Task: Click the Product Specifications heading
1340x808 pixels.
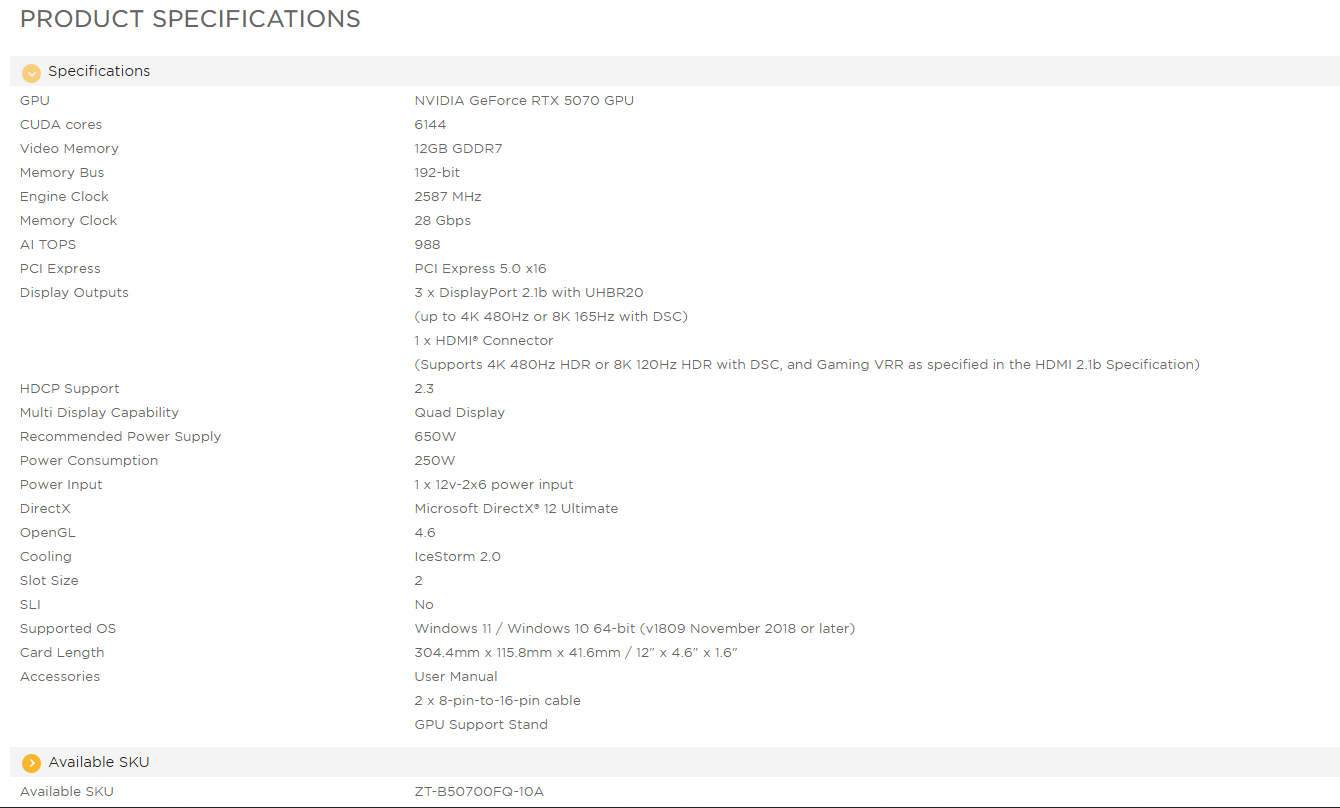Action: coord(190,19)
